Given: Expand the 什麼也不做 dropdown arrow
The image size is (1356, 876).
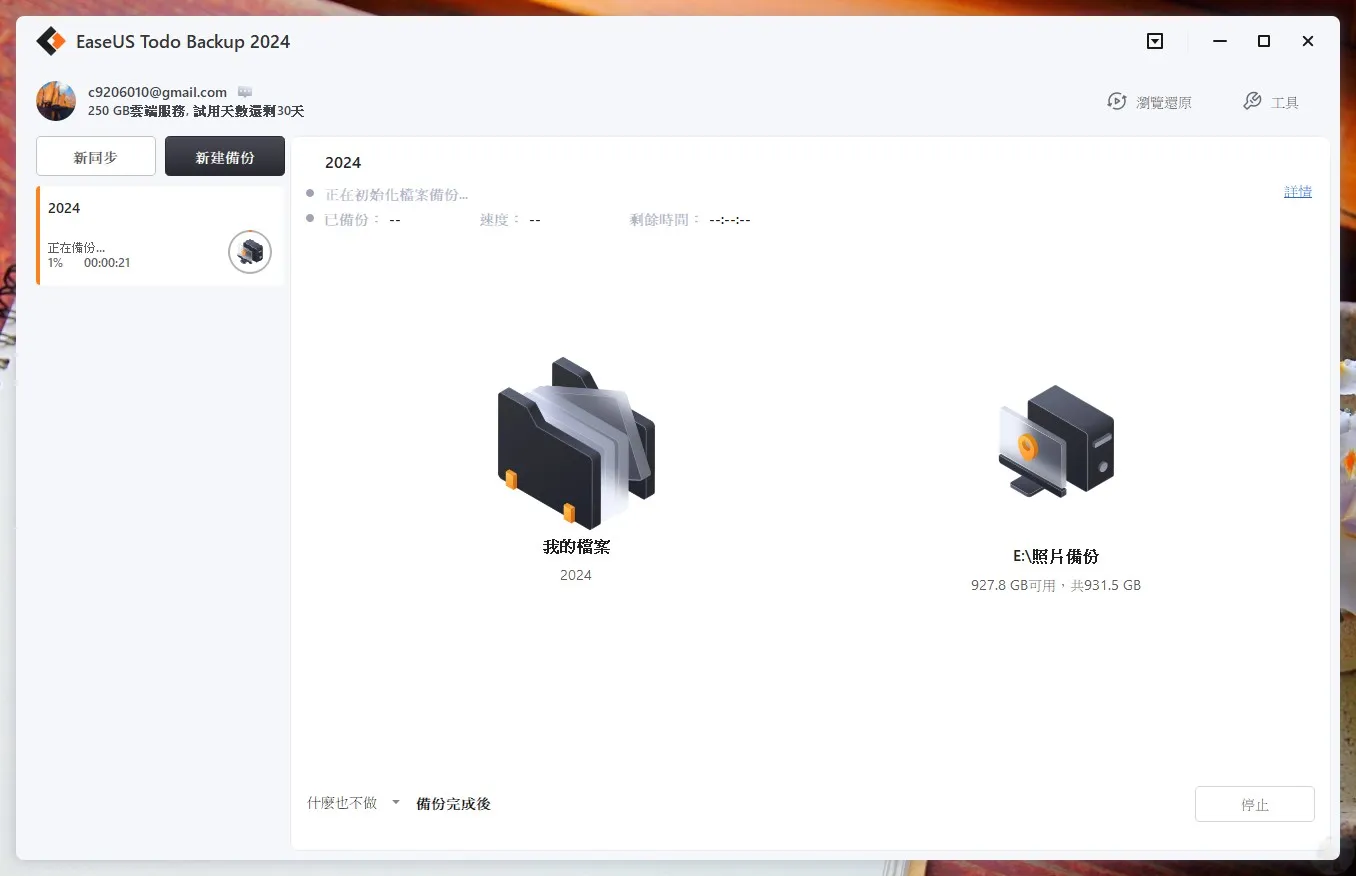Looking at the screenshot, I should 396,802.
